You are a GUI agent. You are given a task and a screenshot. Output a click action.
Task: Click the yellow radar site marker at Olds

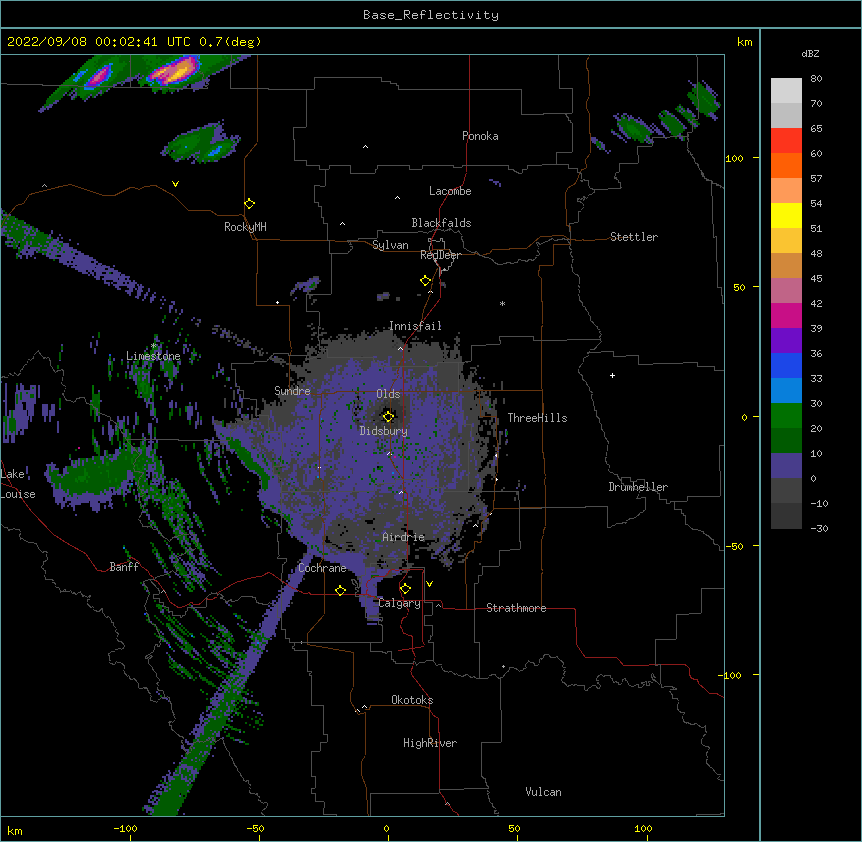click(388, 416)
